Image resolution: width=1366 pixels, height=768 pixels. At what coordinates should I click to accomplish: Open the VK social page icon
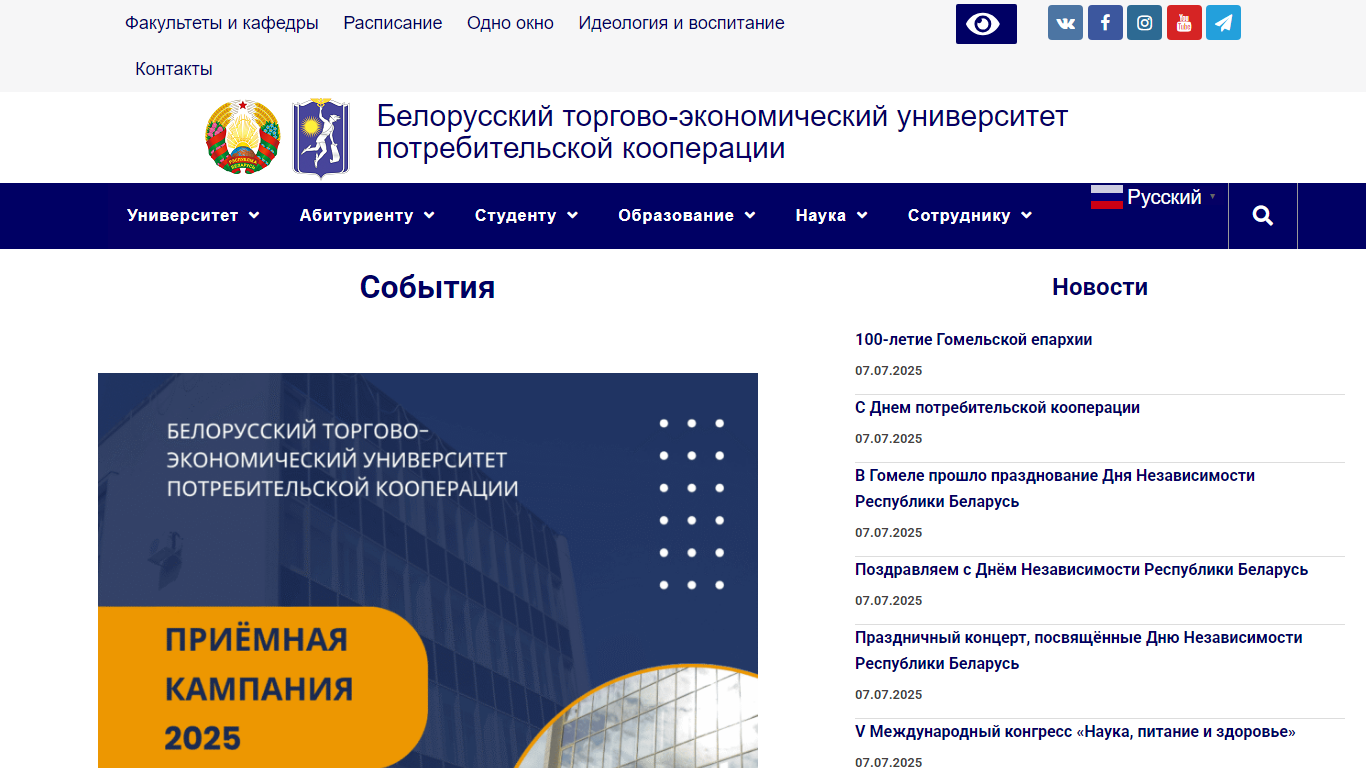pyautogui.click(x=1065, y=23)
